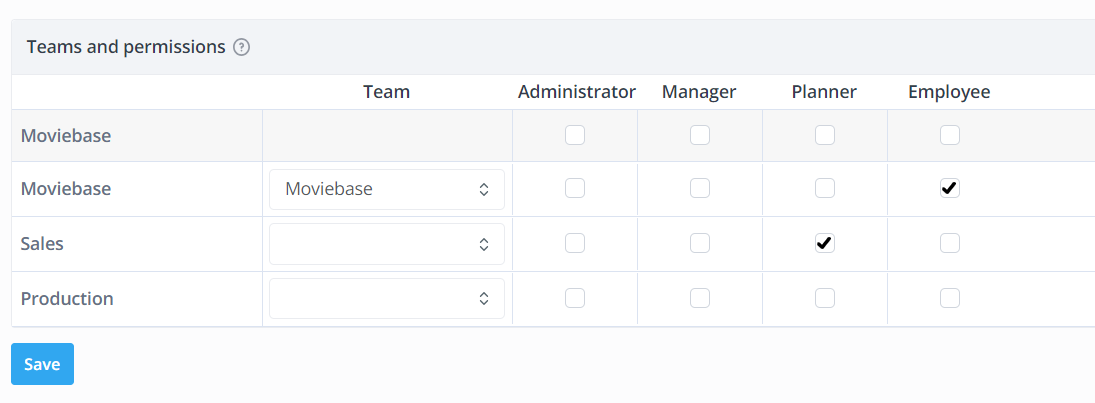Screen dimensions: 1095x403
Task: Select the Teams and permissions heading
Action: [x=126, y=47]
